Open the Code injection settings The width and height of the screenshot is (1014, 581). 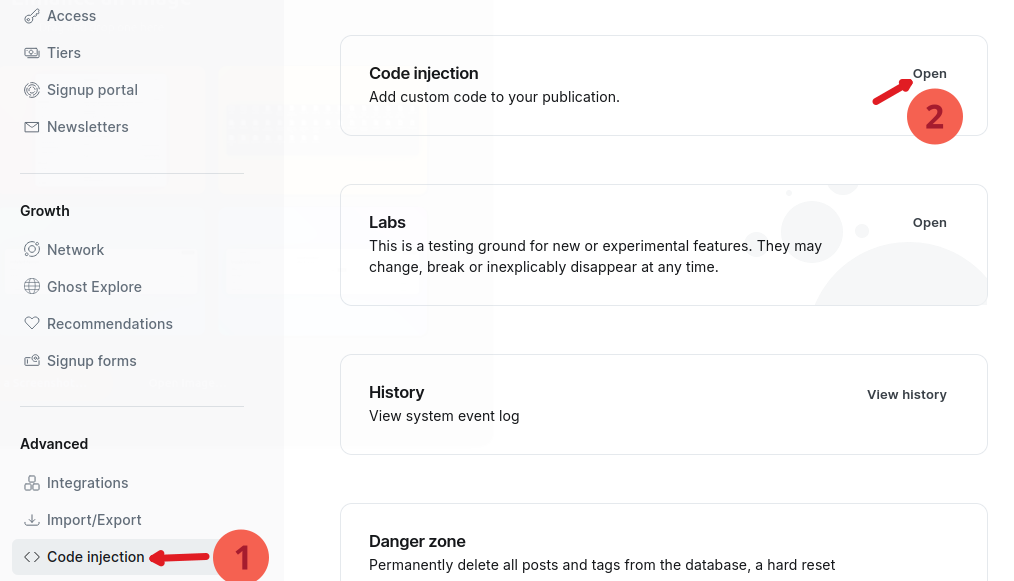pyautogui.click(x=929, y=74)
